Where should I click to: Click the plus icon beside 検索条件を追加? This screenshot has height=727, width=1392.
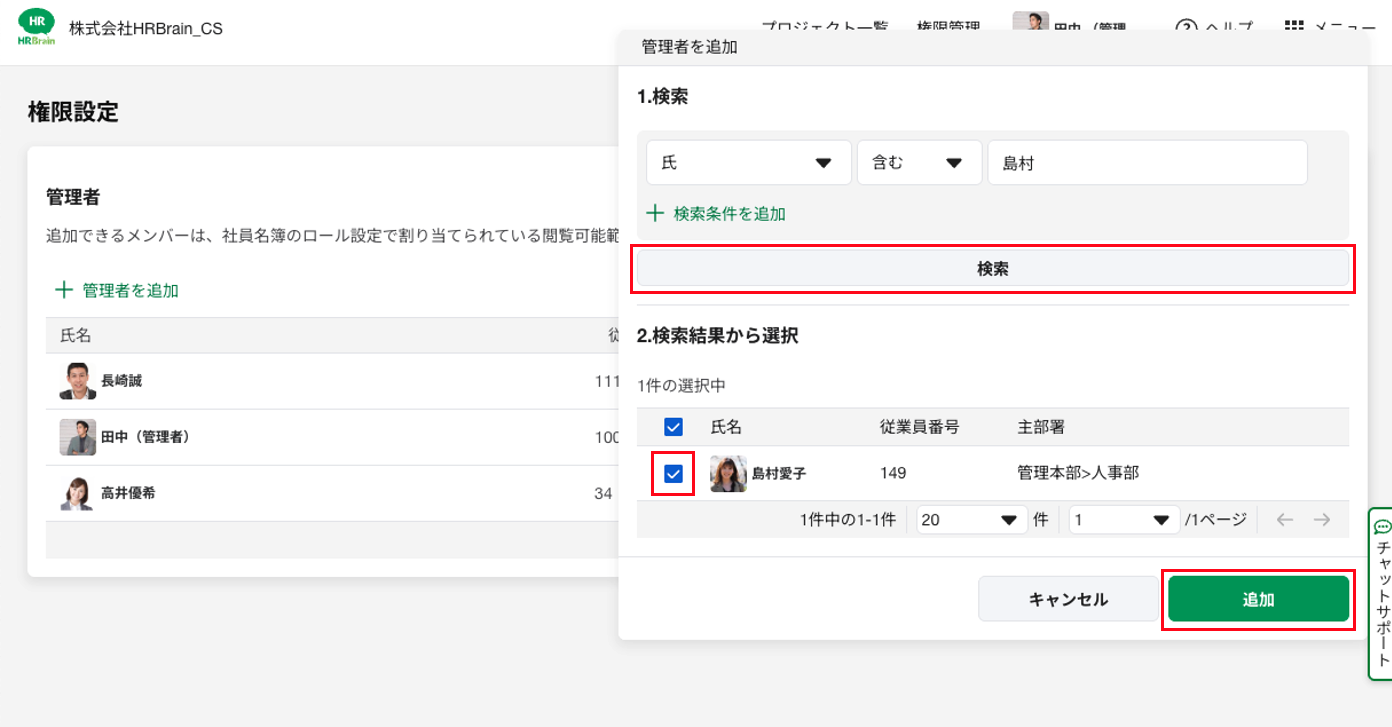click(655, 213)
